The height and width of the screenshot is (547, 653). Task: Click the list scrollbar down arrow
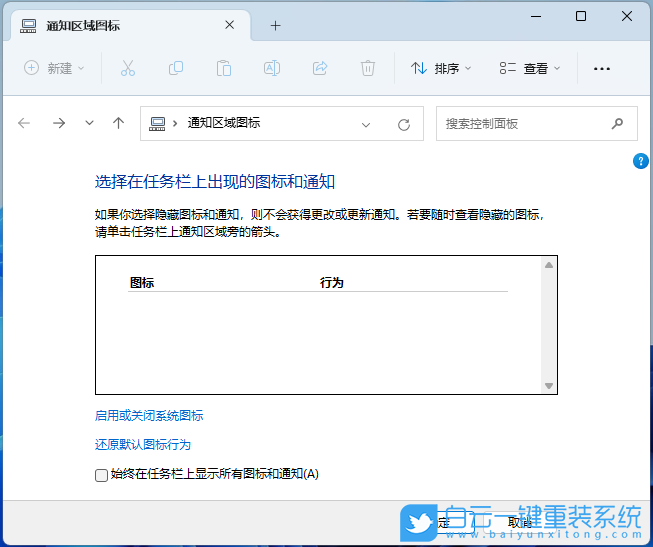click(549, 386)
